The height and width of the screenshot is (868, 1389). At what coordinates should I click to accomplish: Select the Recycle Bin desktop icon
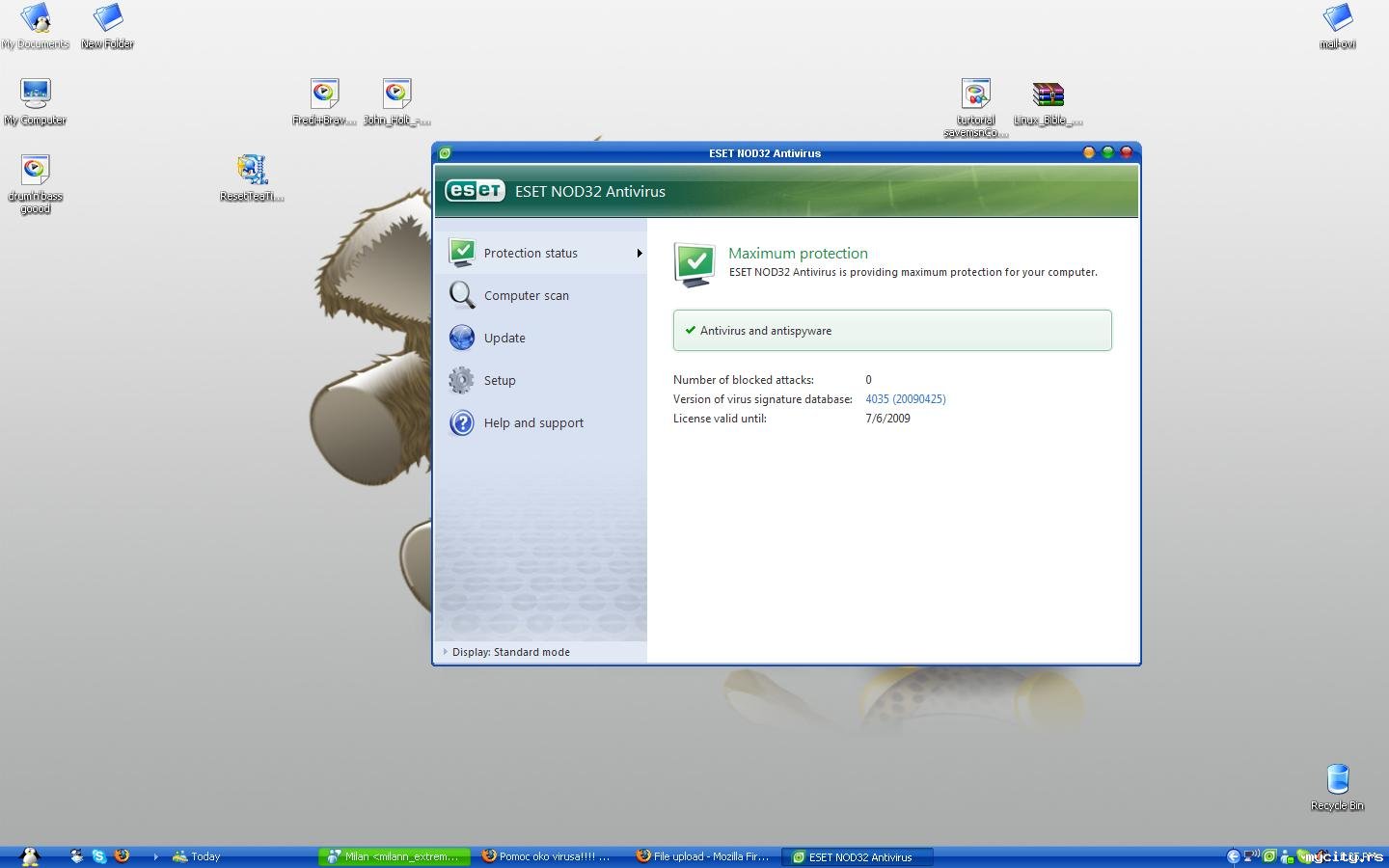click(x=1337, y=781)
